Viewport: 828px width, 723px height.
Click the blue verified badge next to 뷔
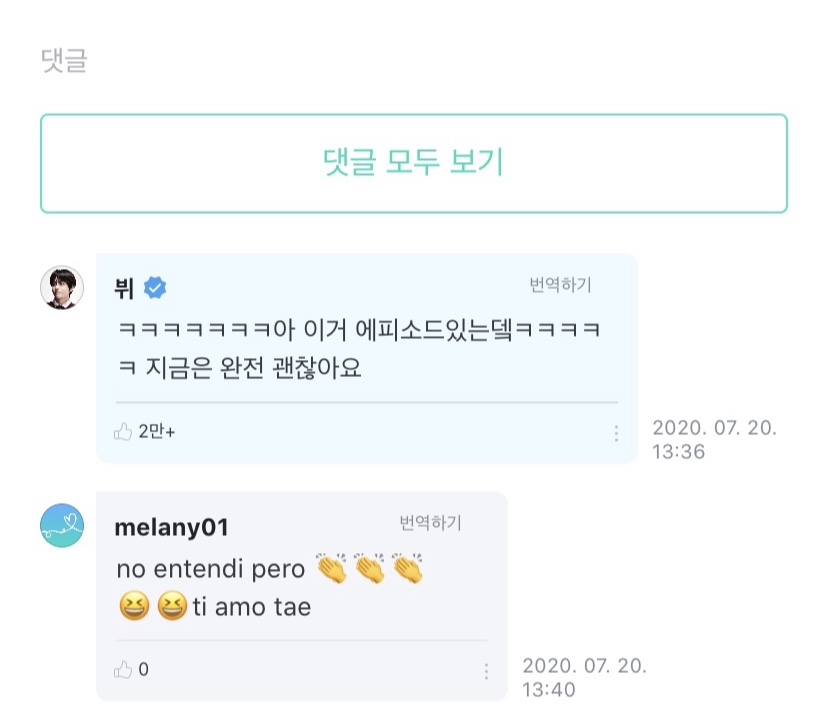click(x=152, y=284)
